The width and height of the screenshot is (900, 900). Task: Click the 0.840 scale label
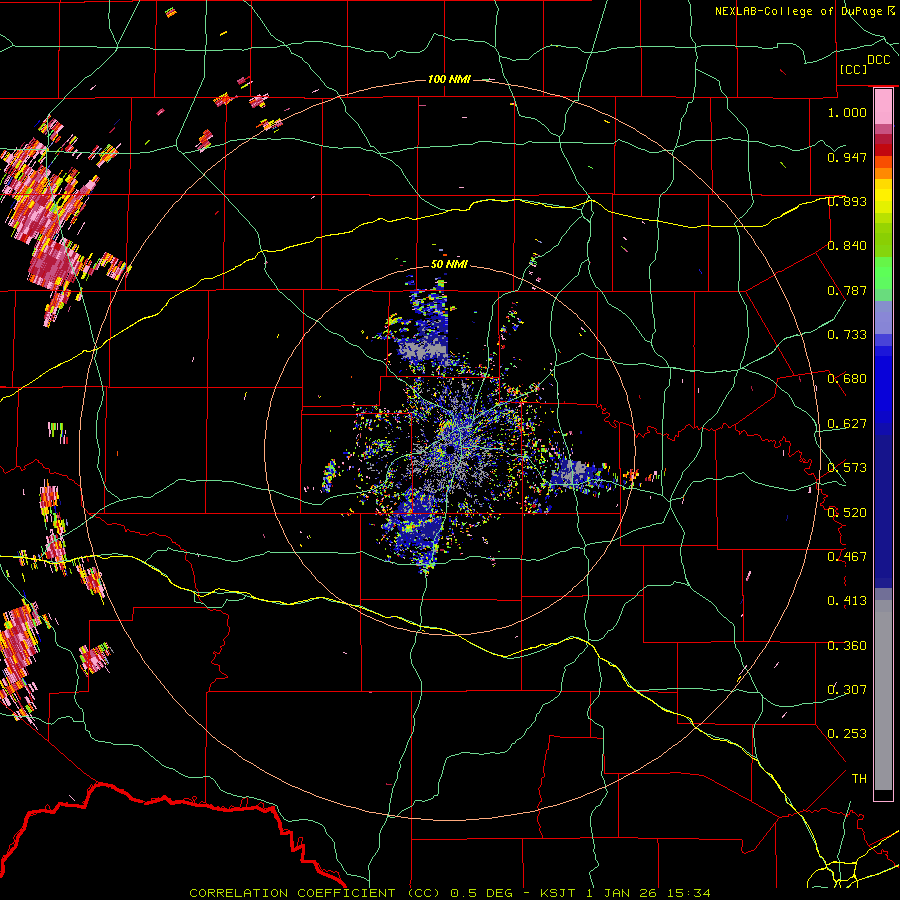click(847, 246)
